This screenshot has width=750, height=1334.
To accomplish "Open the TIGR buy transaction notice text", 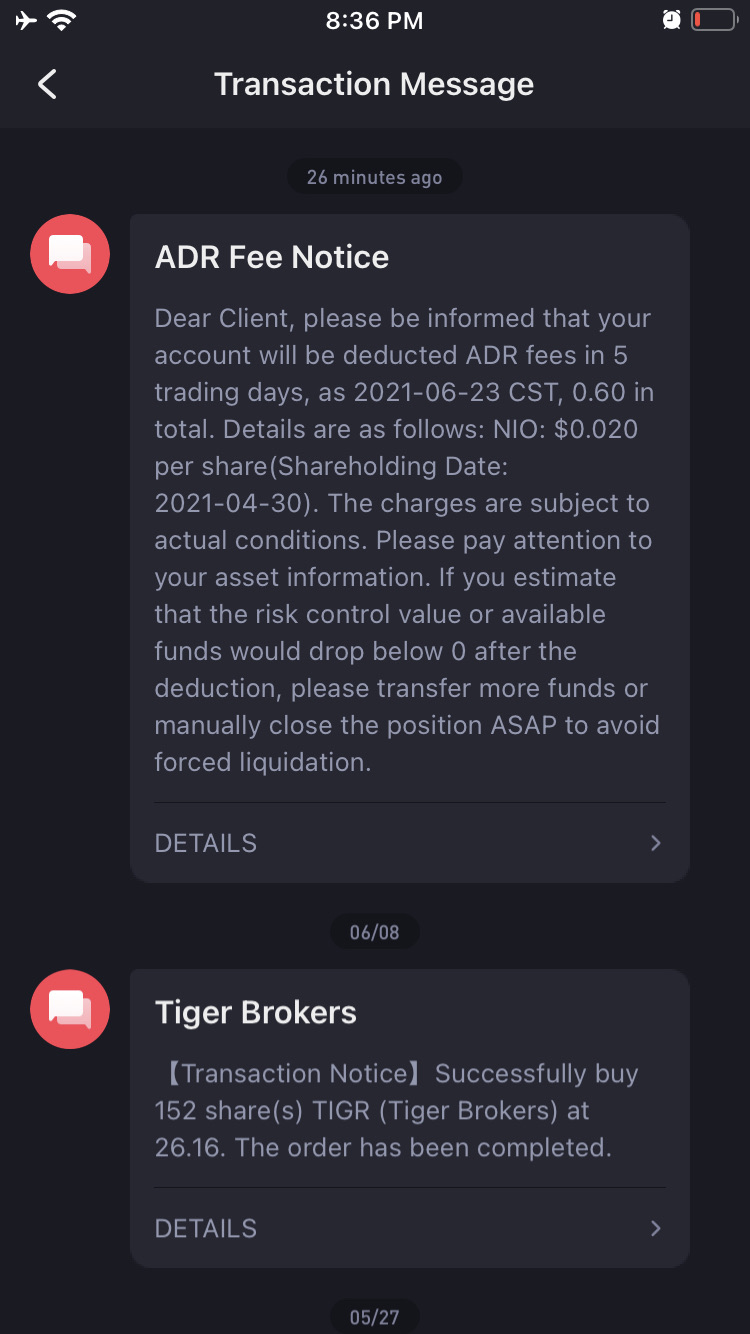I will tap(397, 1110).
